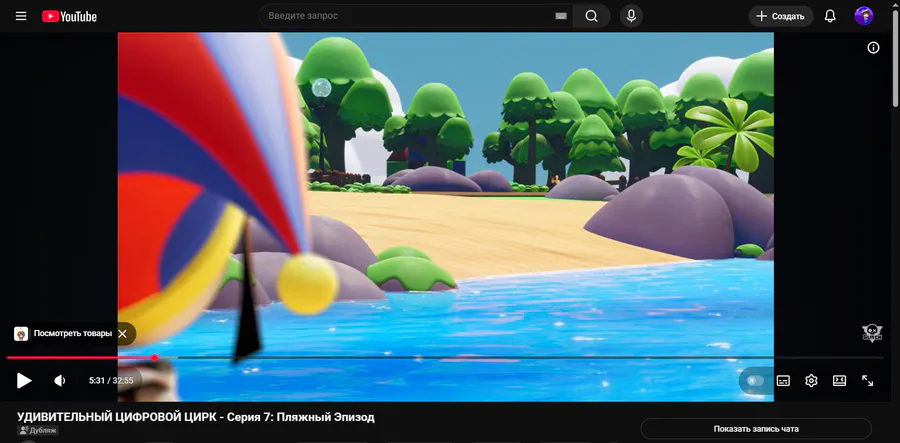This screenshot has width=900, height=443.
Task: Open the Создать create button
Action: coord(781,16)
